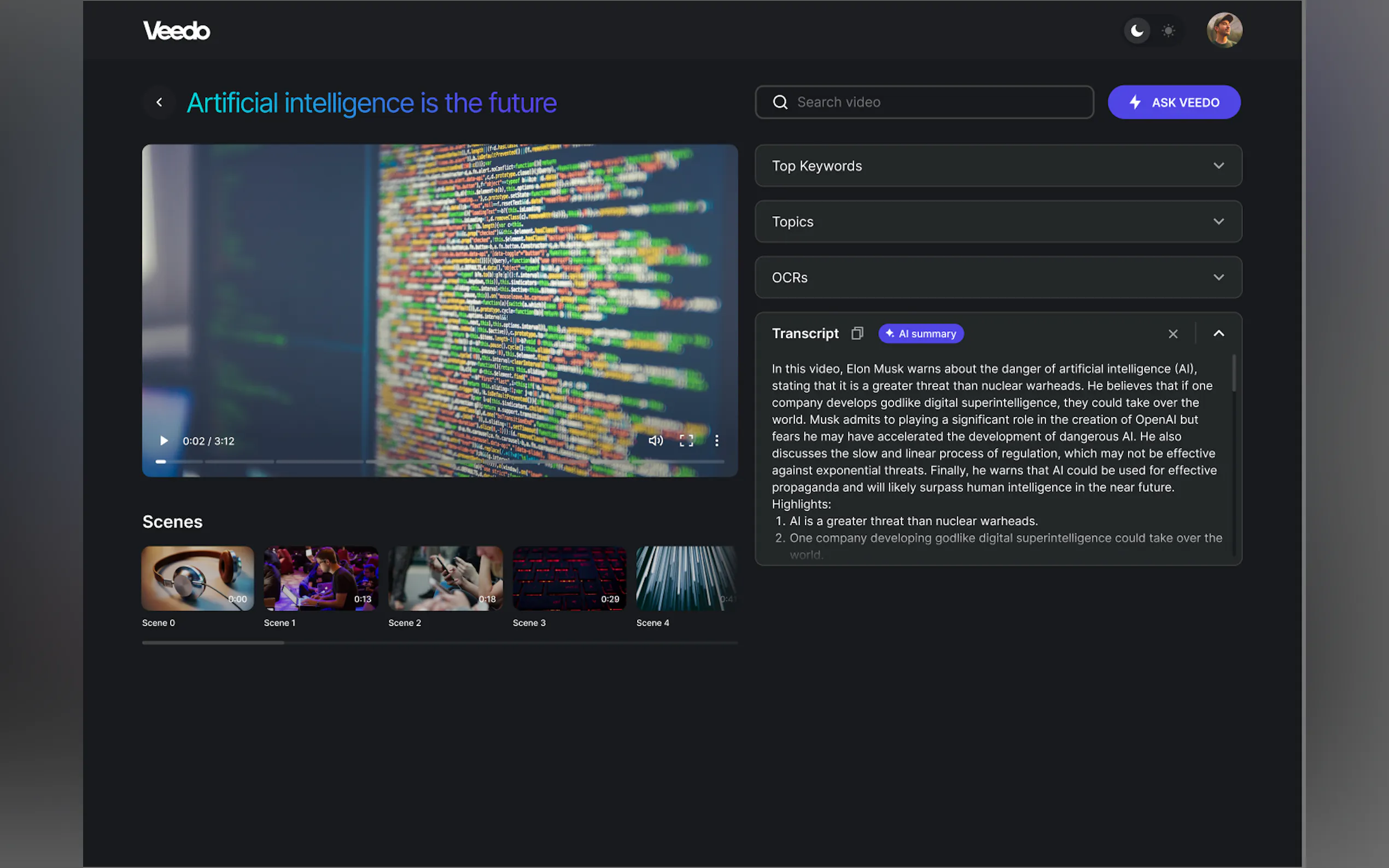Click the OCRs label
The height and width of the screenshot is (868, 1389).
[790, 277]
